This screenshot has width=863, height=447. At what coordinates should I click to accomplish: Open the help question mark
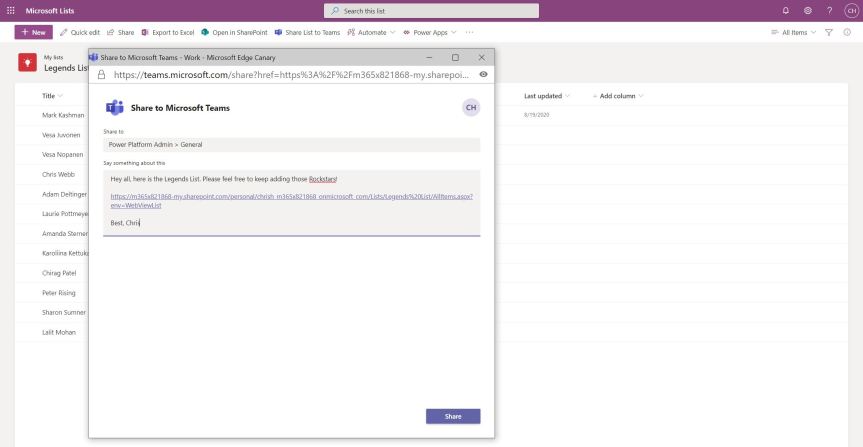tap(829, 10)
